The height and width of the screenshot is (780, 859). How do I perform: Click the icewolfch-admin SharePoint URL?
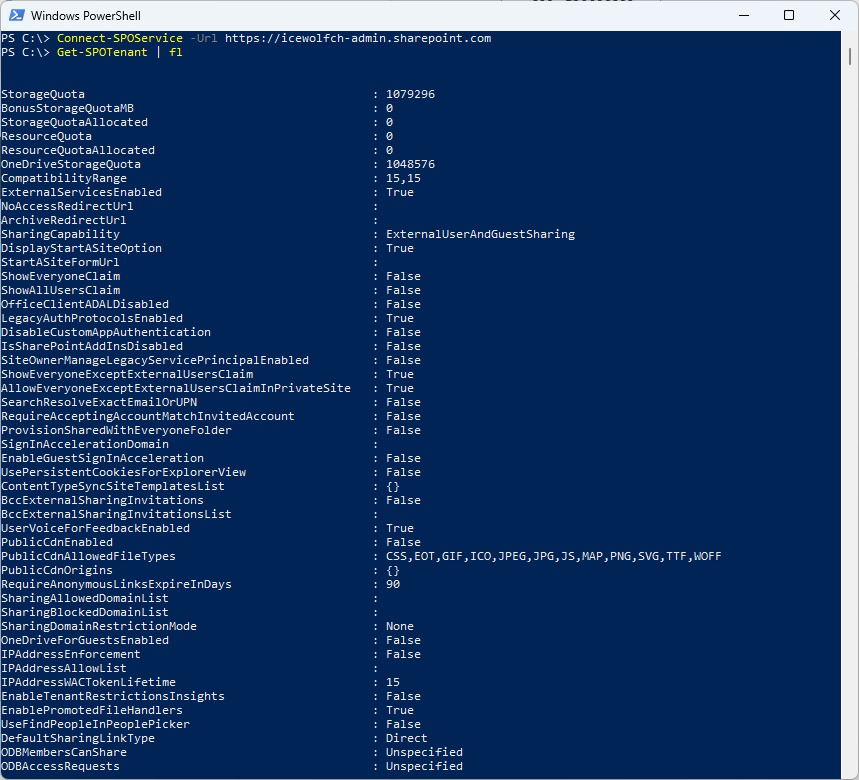[358, 38]
